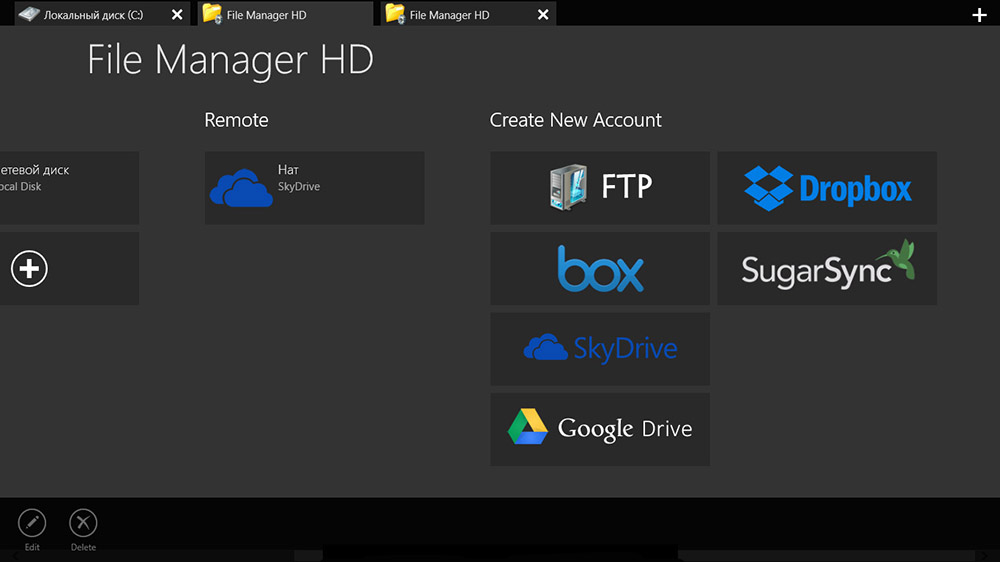Close the second File Manager HD tab

point(543,14)
